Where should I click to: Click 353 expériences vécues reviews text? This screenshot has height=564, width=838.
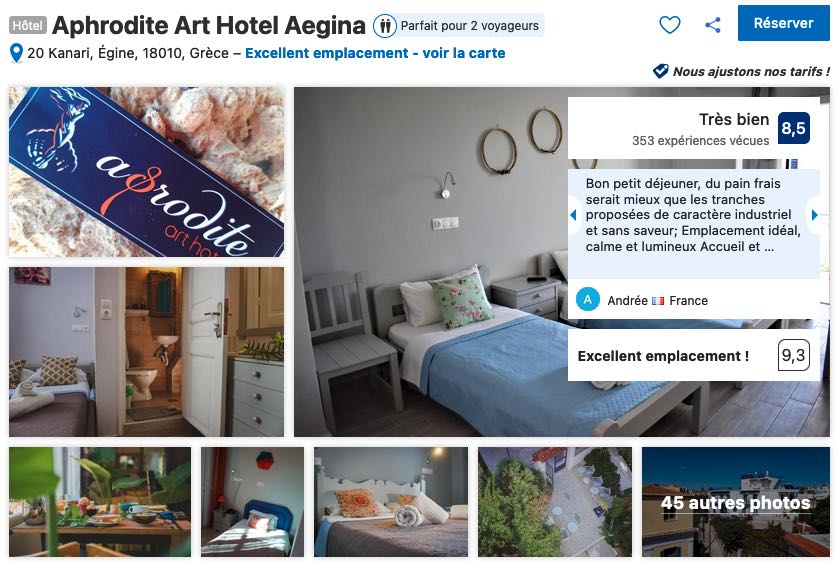700,141
